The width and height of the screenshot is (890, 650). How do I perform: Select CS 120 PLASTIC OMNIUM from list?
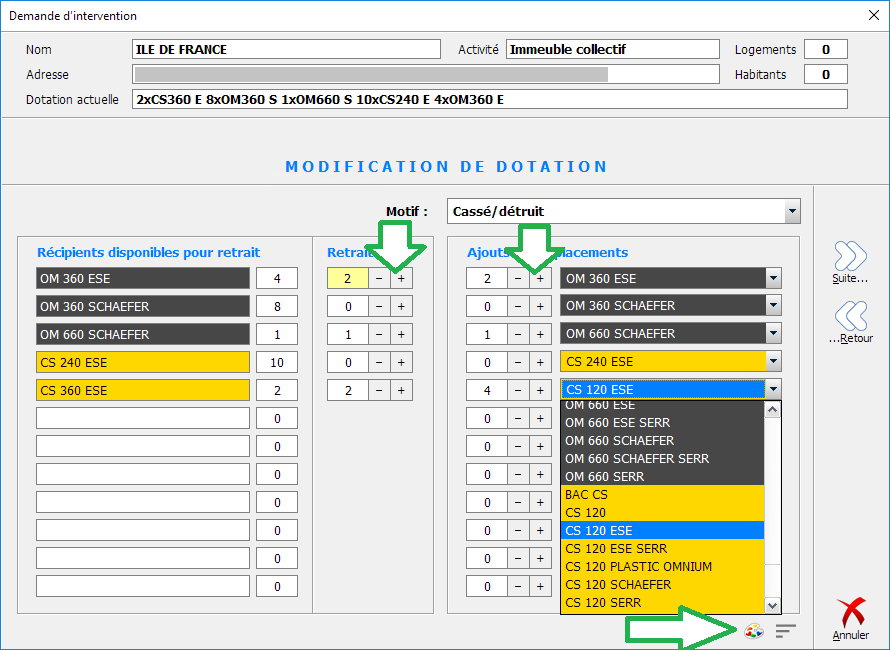click(662, 567)
